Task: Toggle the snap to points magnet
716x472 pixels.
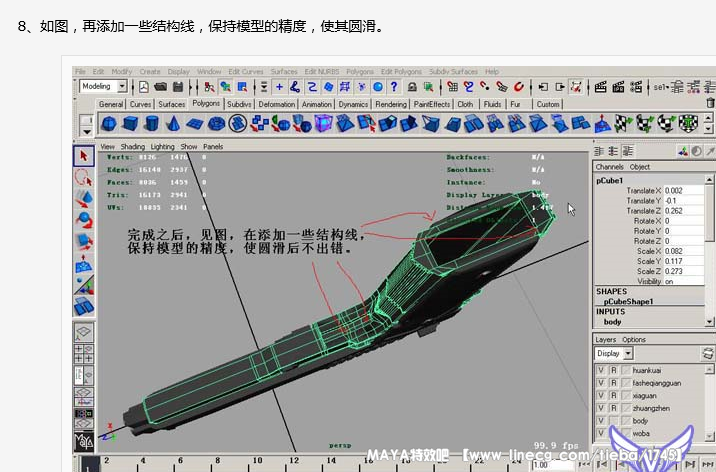Action: (485, 87)
